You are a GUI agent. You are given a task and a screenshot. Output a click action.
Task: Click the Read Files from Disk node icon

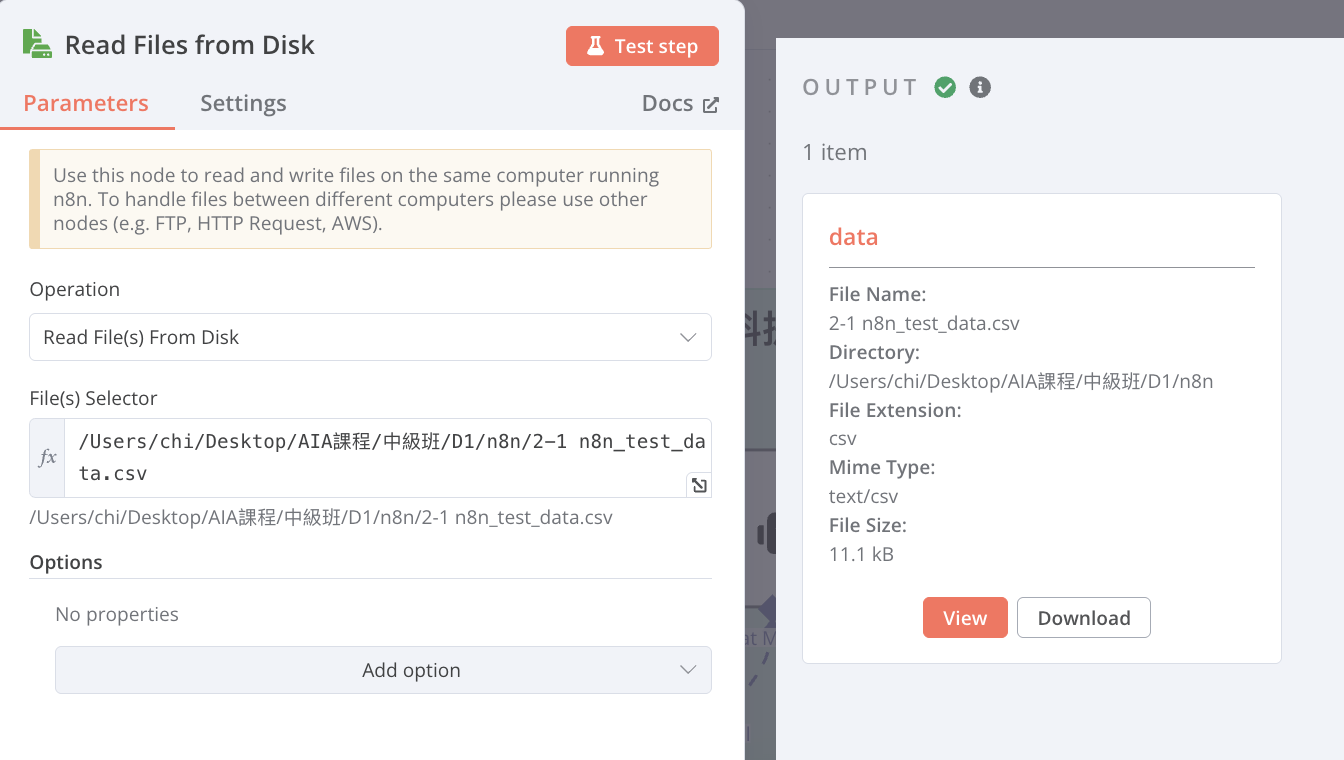click(37, 44)
